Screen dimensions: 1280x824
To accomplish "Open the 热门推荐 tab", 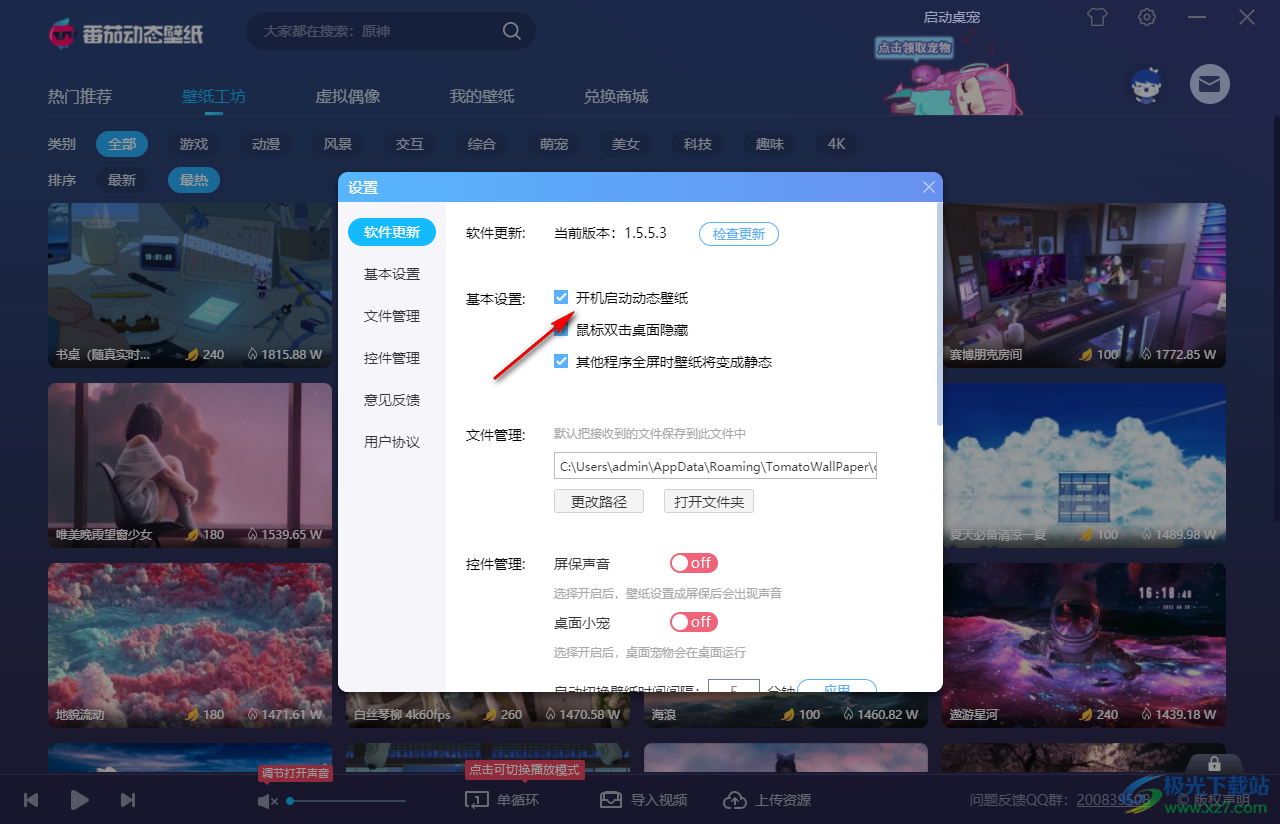I will [80, 97].
